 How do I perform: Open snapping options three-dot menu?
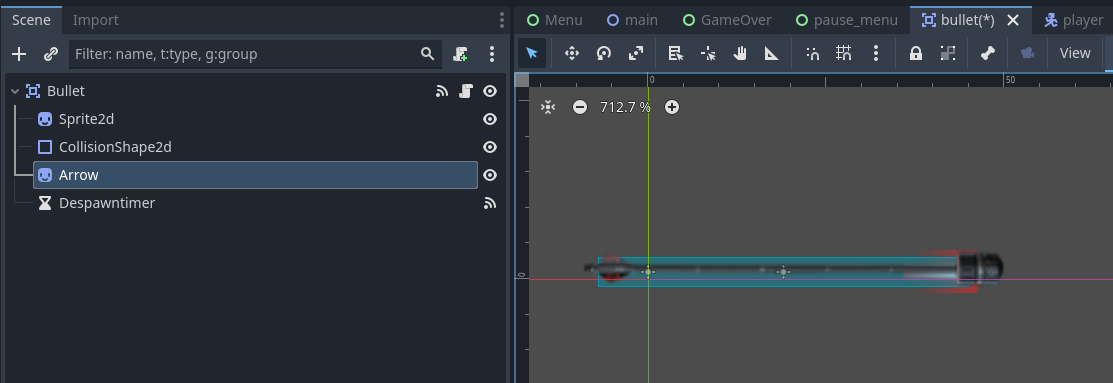876,53
